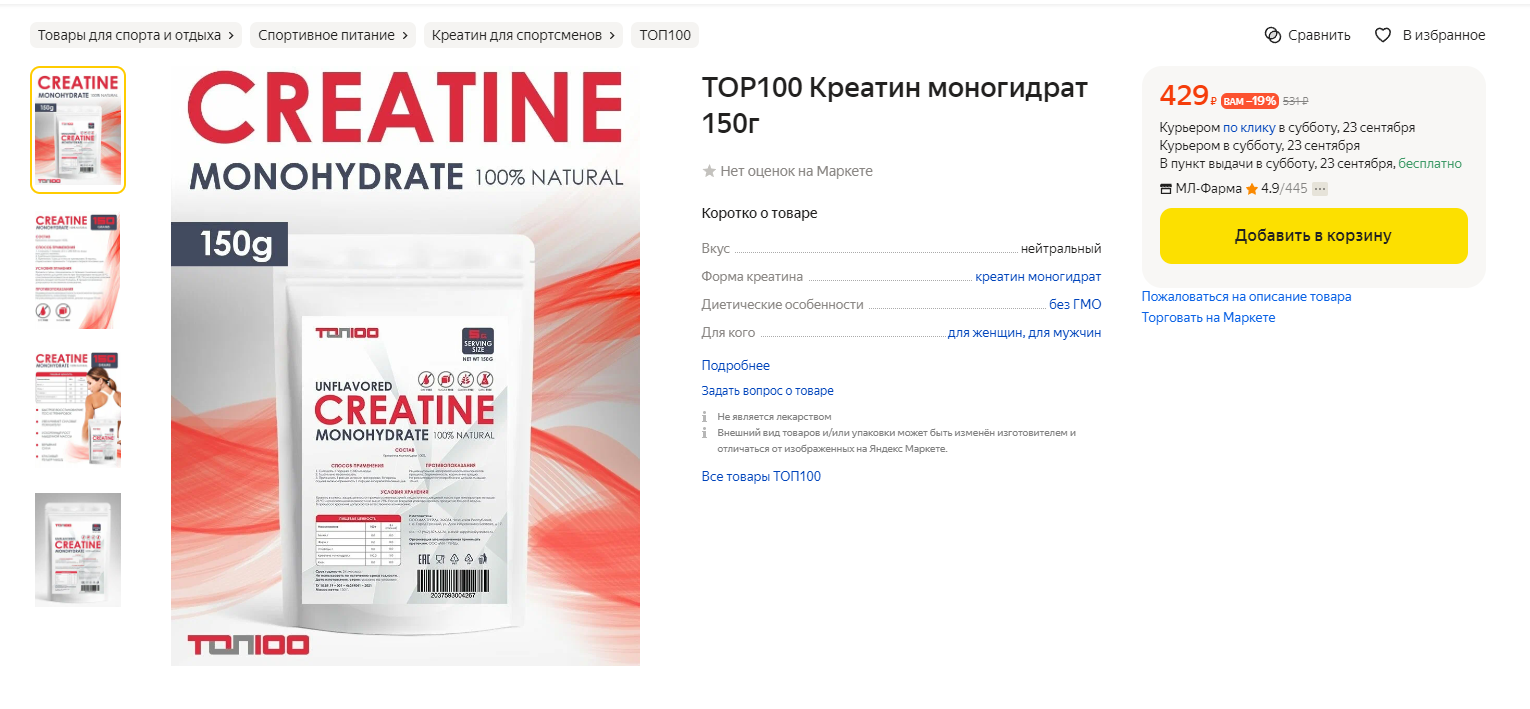Viewport: 1530px width, 709px height.
Task: Click the ВАМ −19% discount badge
Action: [x=1249, y=101]
